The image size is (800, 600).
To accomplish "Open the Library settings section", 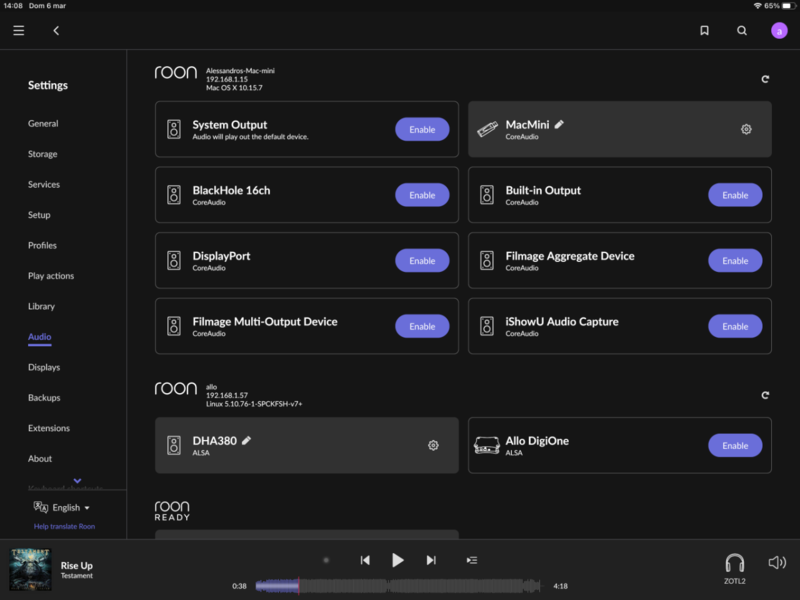I will tap(41, 306).
